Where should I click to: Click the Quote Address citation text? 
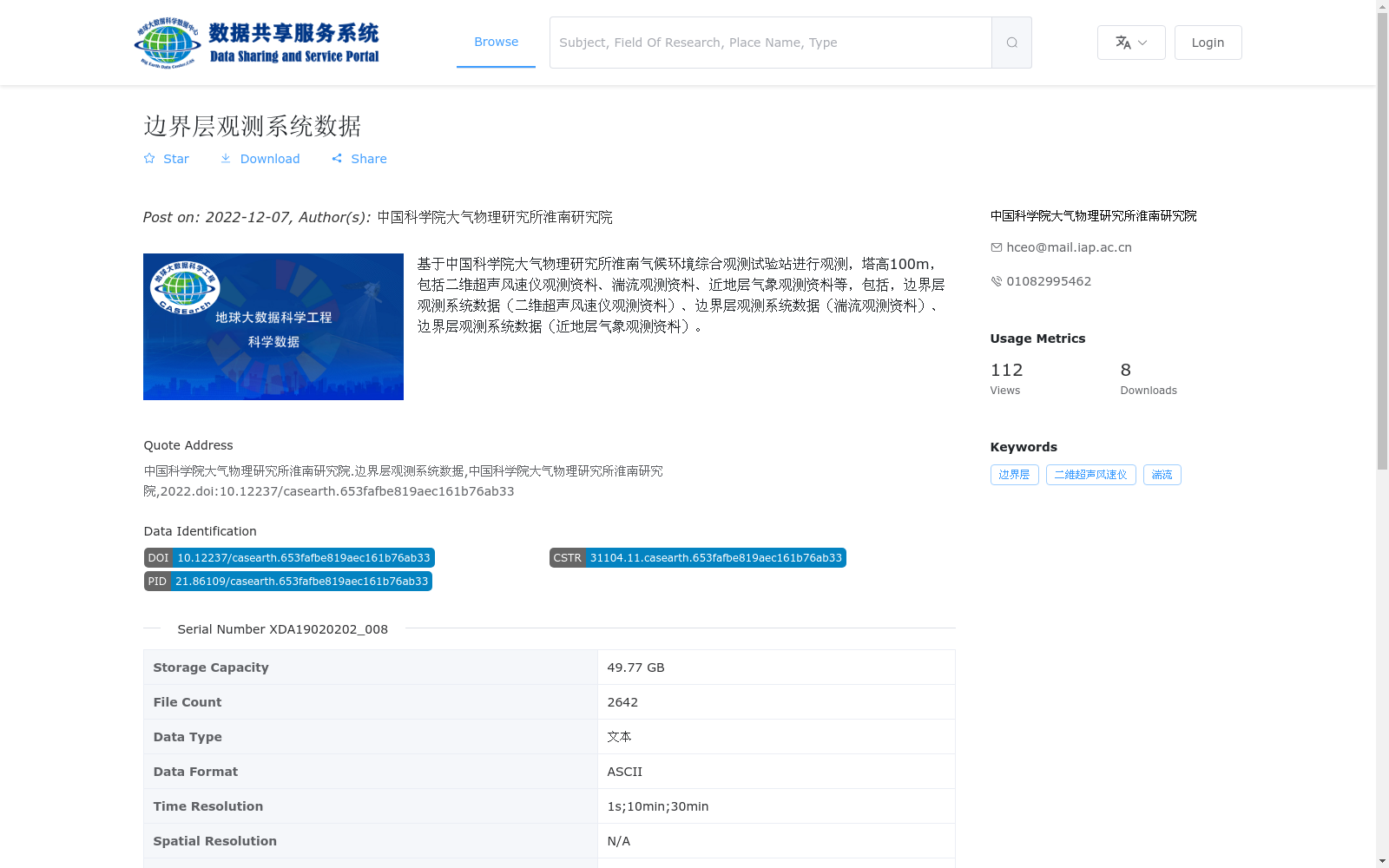pos(404,481)
